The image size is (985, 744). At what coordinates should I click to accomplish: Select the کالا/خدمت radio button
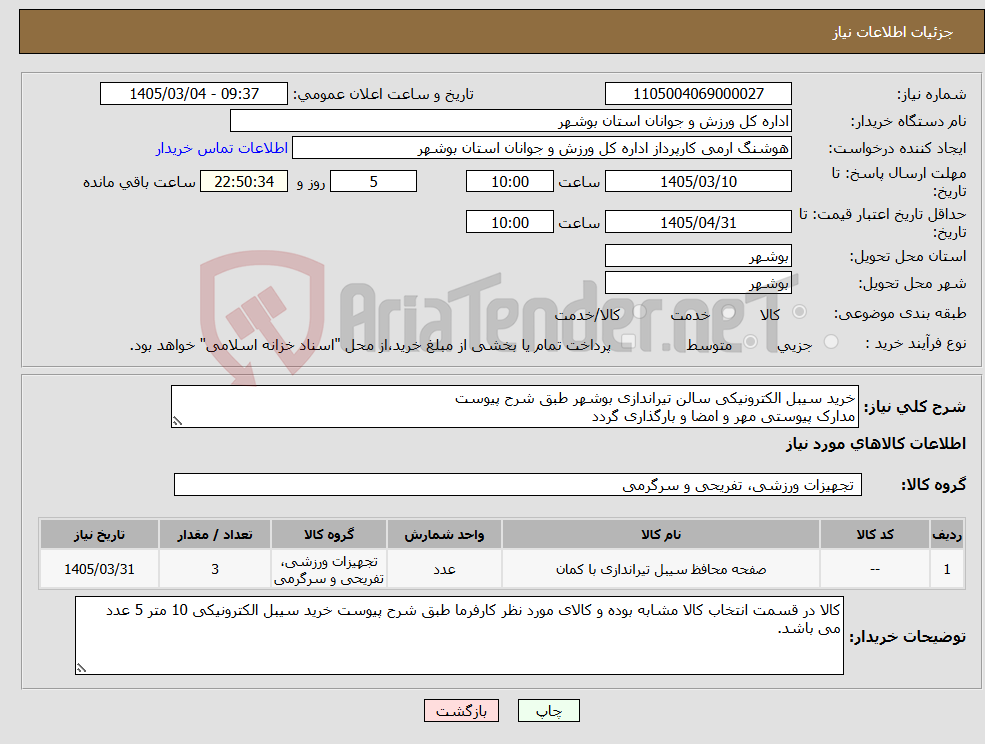pyautogui.click(x=639, y=312)
